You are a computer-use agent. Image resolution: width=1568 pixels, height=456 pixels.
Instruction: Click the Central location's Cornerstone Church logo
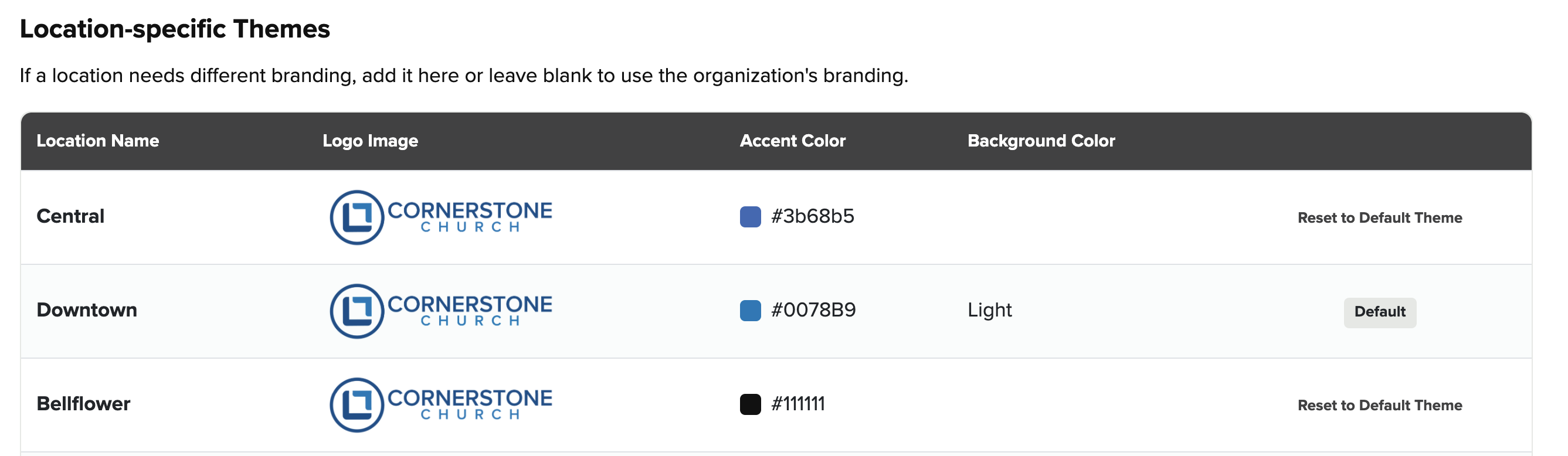(x=441, y=217)
